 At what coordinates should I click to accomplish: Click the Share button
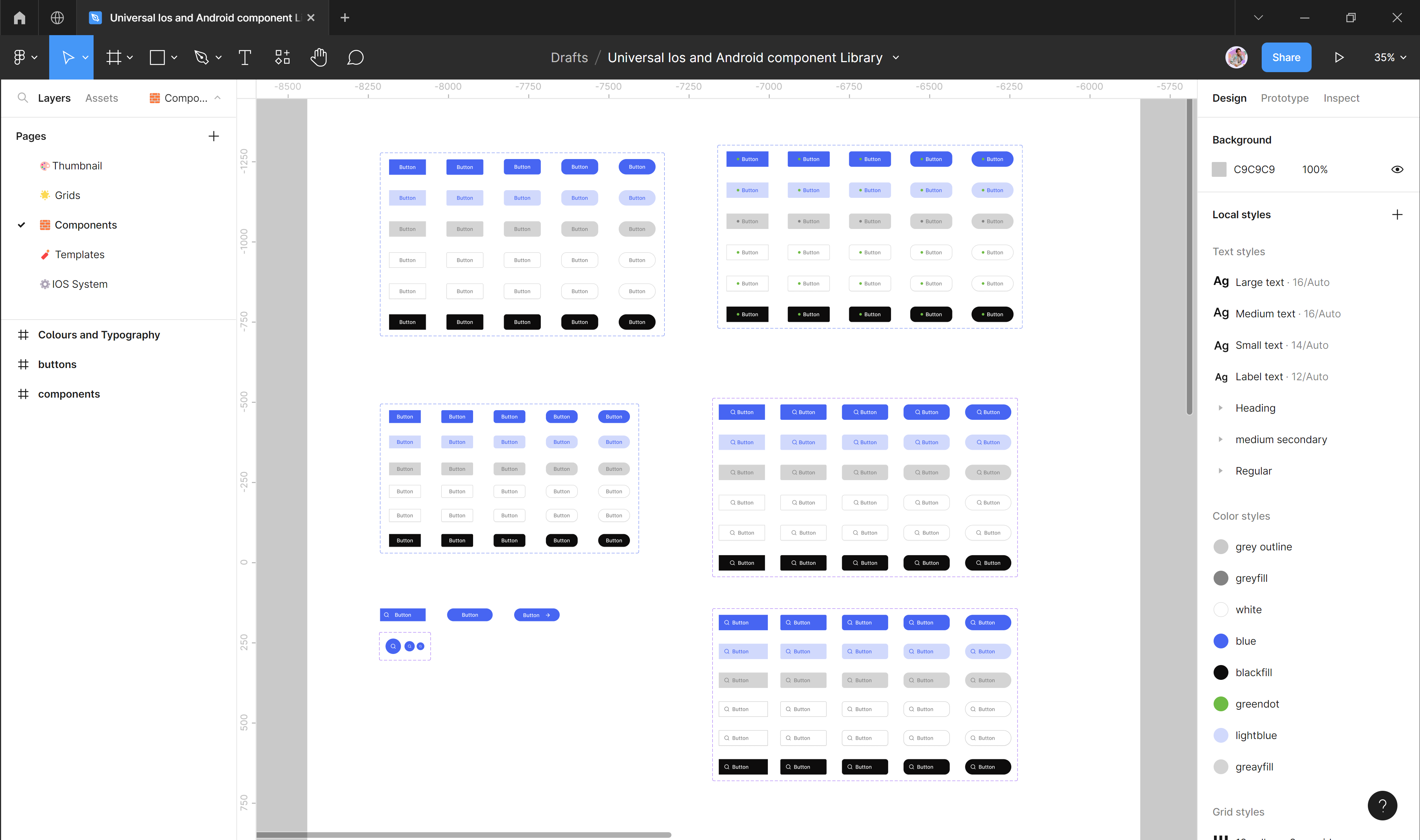click(x=1286, y=57)
